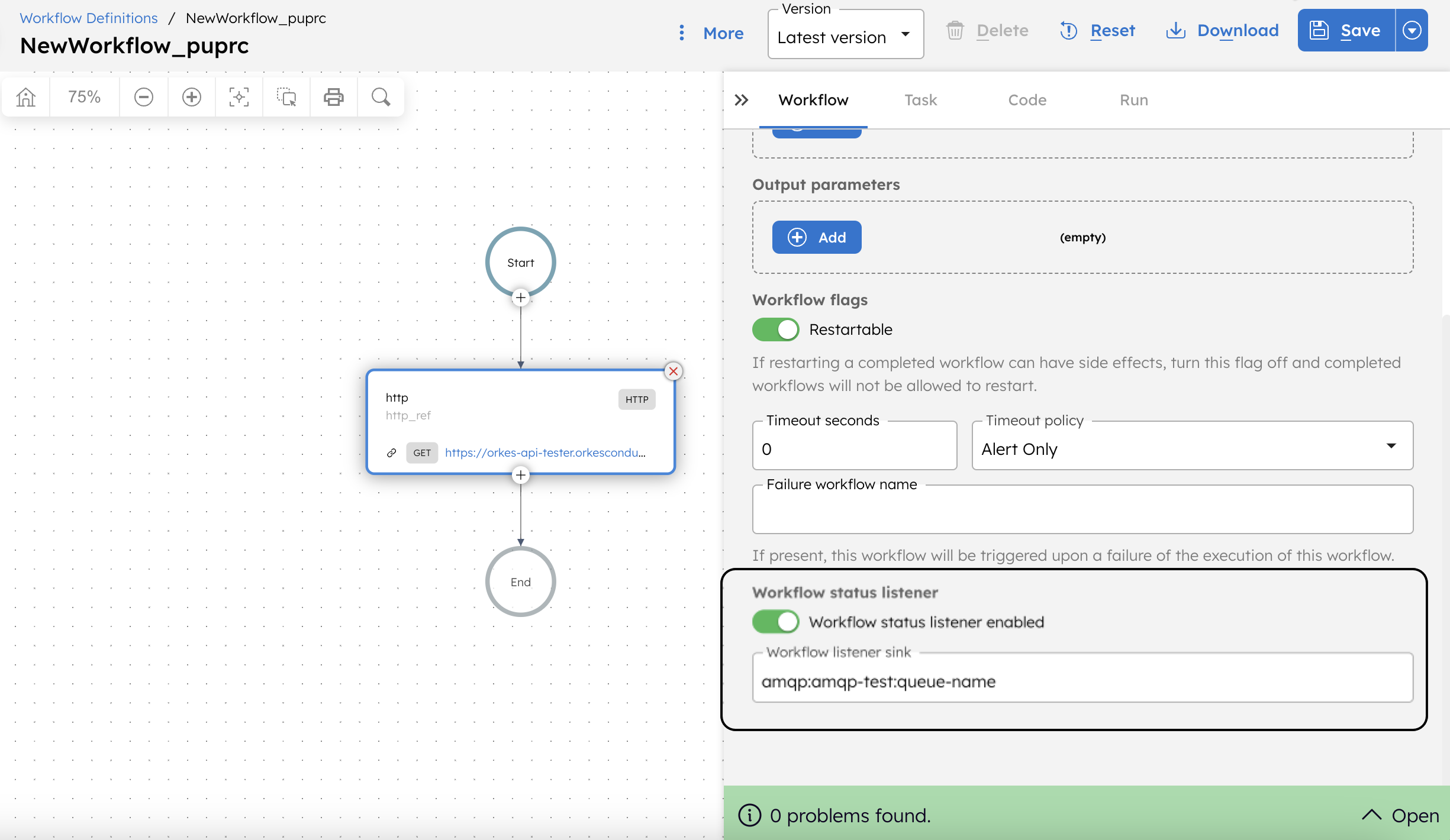Toggle the Restartable switch

(775, 329)
